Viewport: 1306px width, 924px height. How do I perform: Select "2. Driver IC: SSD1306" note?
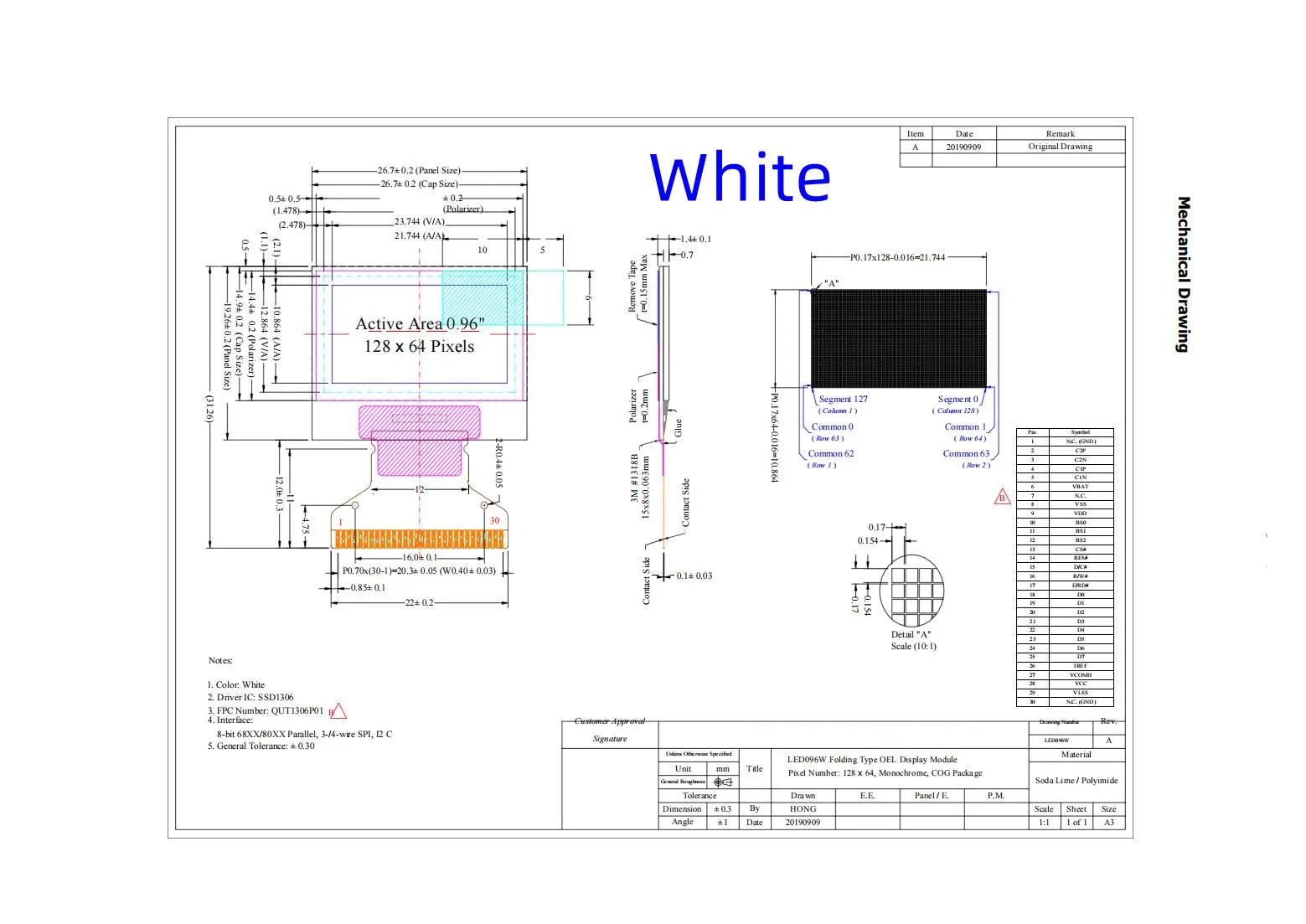tap(250, 697)
